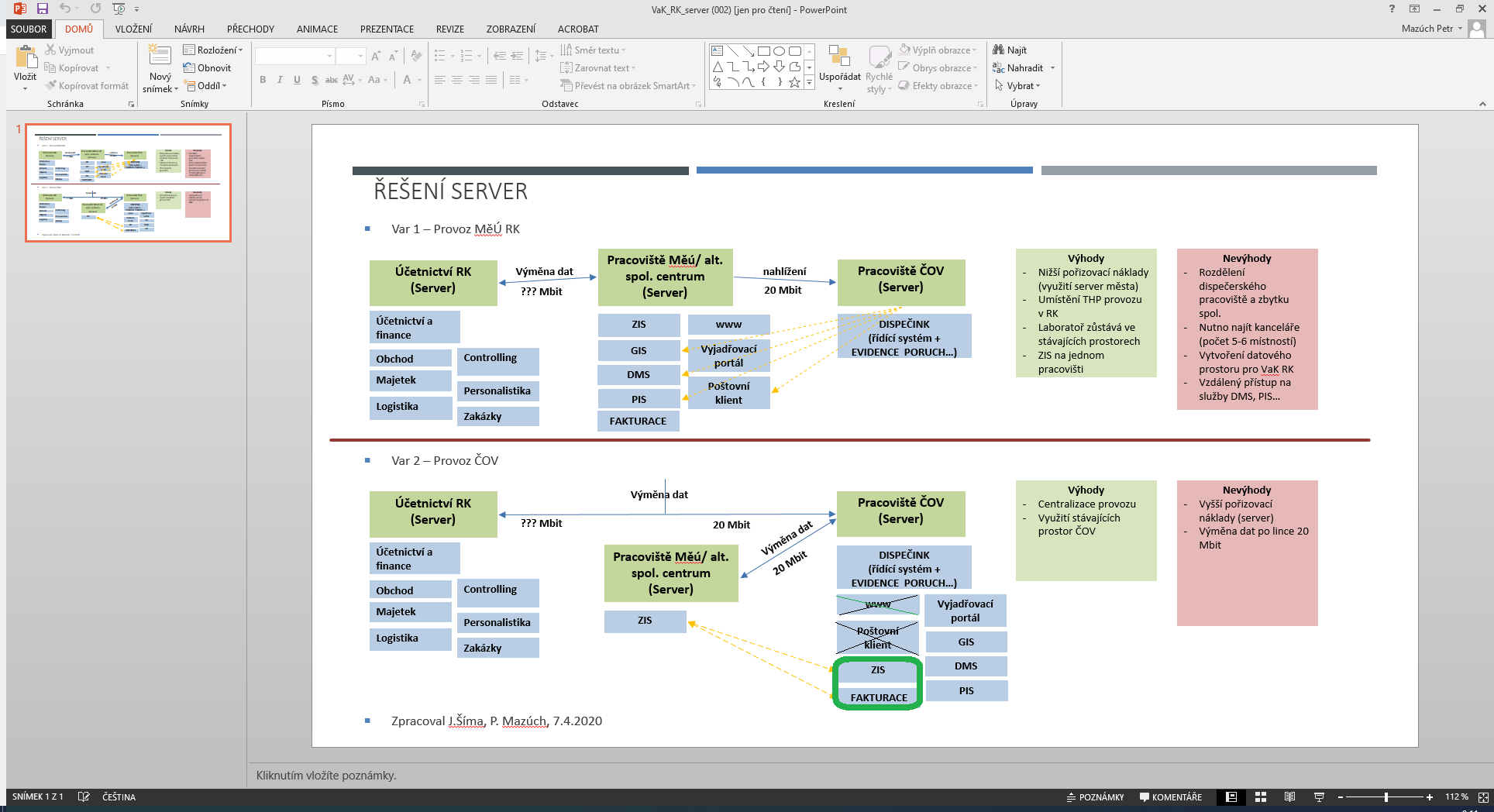Select the five-point star shape
The image size is (1494, 812).
pyautogui.click(x=795, y=82)
